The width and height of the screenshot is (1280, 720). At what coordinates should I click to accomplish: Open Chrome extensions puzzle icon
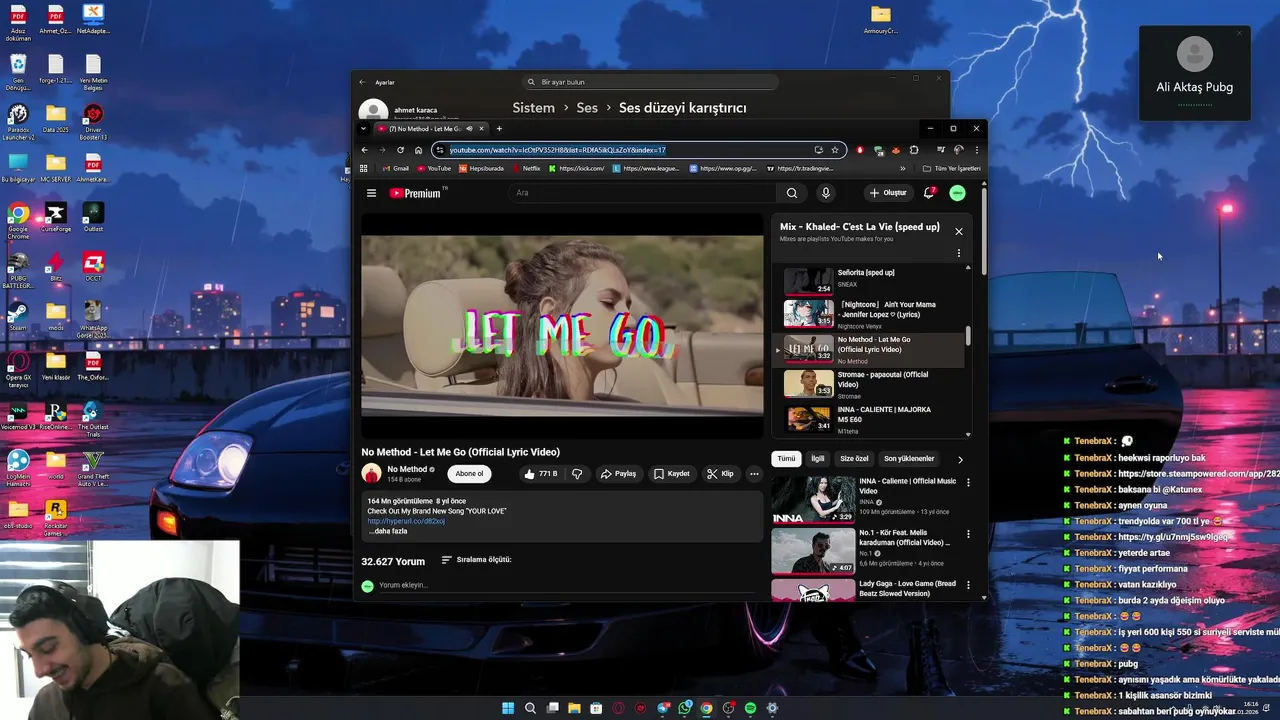913,150
